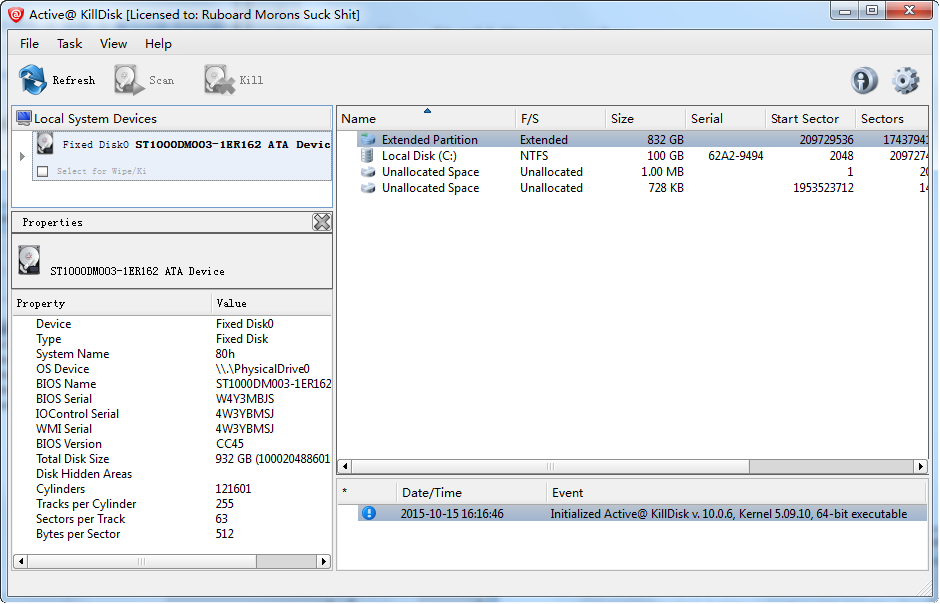Screen dimensions: 940x604
Task: Open the Help menu
Action: 158,44
